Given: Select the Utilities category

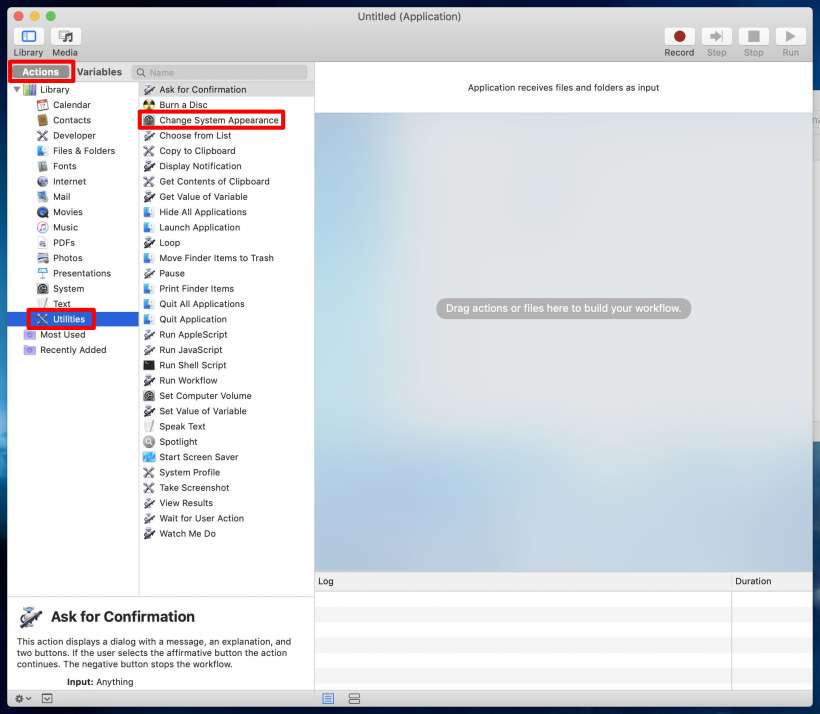Looking at the screenshot, I should 69,319.
